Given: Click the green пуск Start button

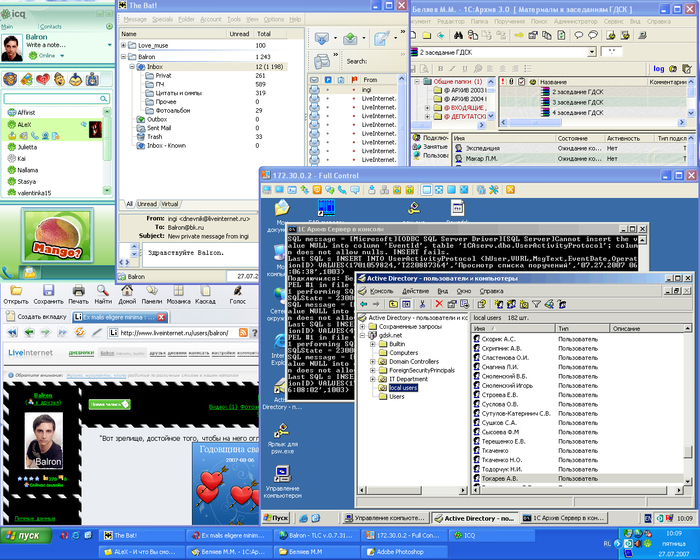Looking at the screenshot, I should [x=26, y=535].
